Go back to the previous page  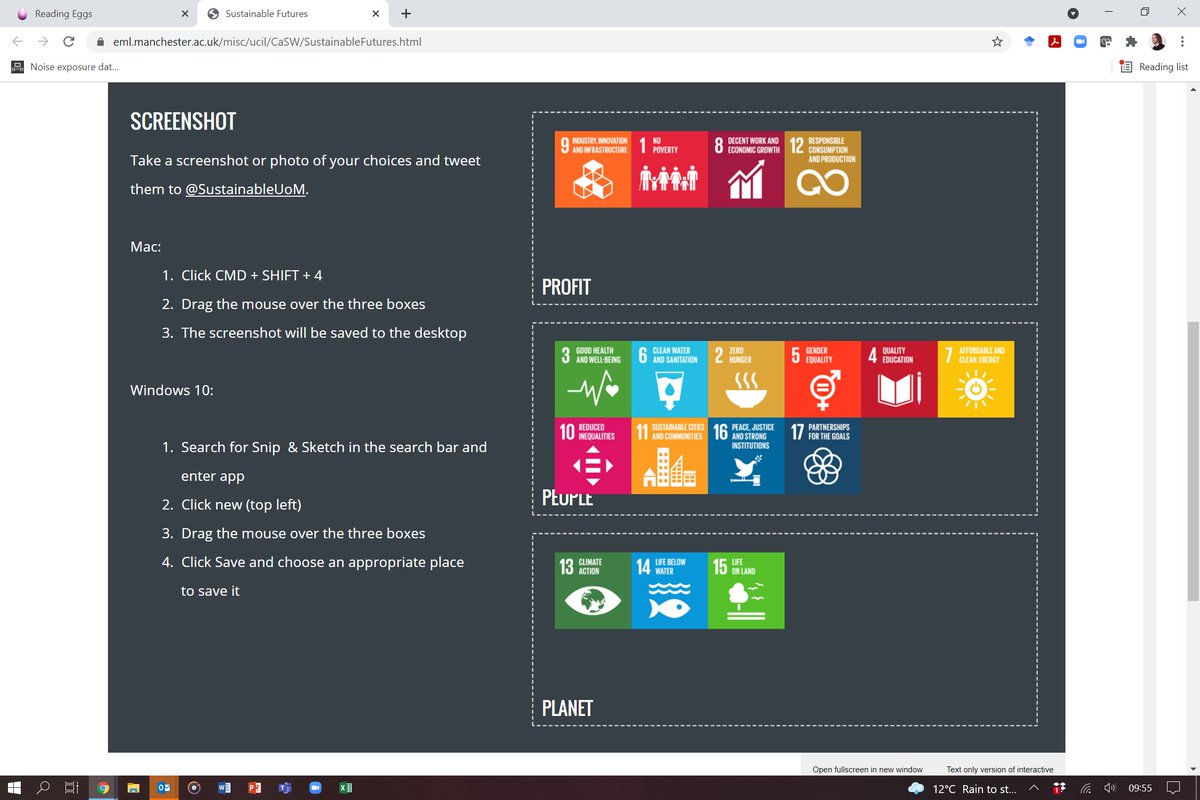click(18, 42)
